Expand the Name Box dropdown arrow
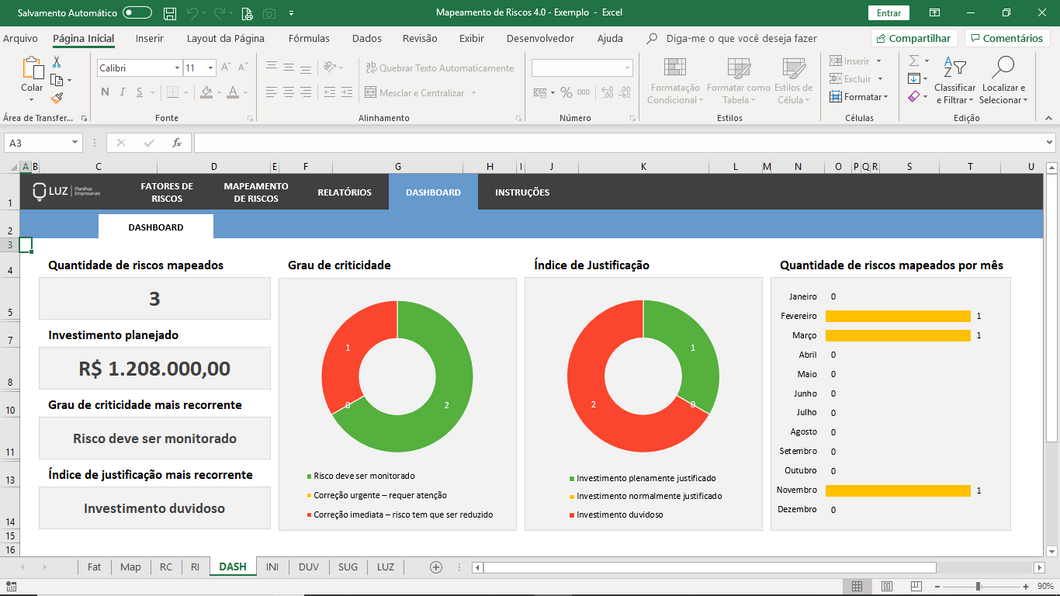The height and width of the screenshot is (596, 1060). [x=75, y=143]
